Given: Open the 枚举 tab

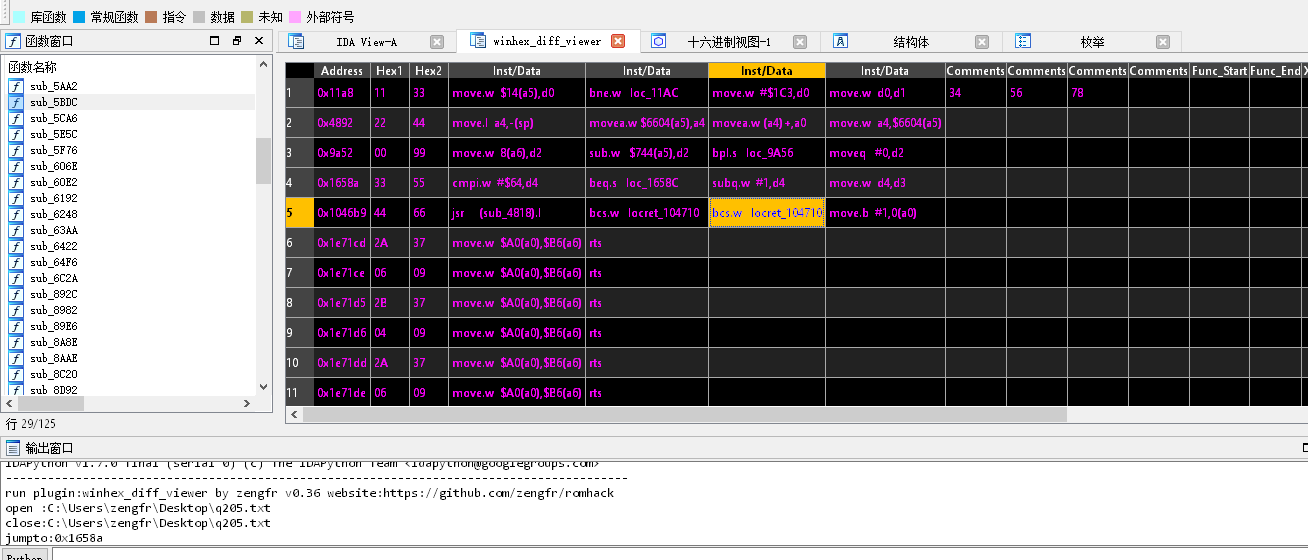Looking at the screenshot, I should pyautogui.click(x=1093, y=42).
